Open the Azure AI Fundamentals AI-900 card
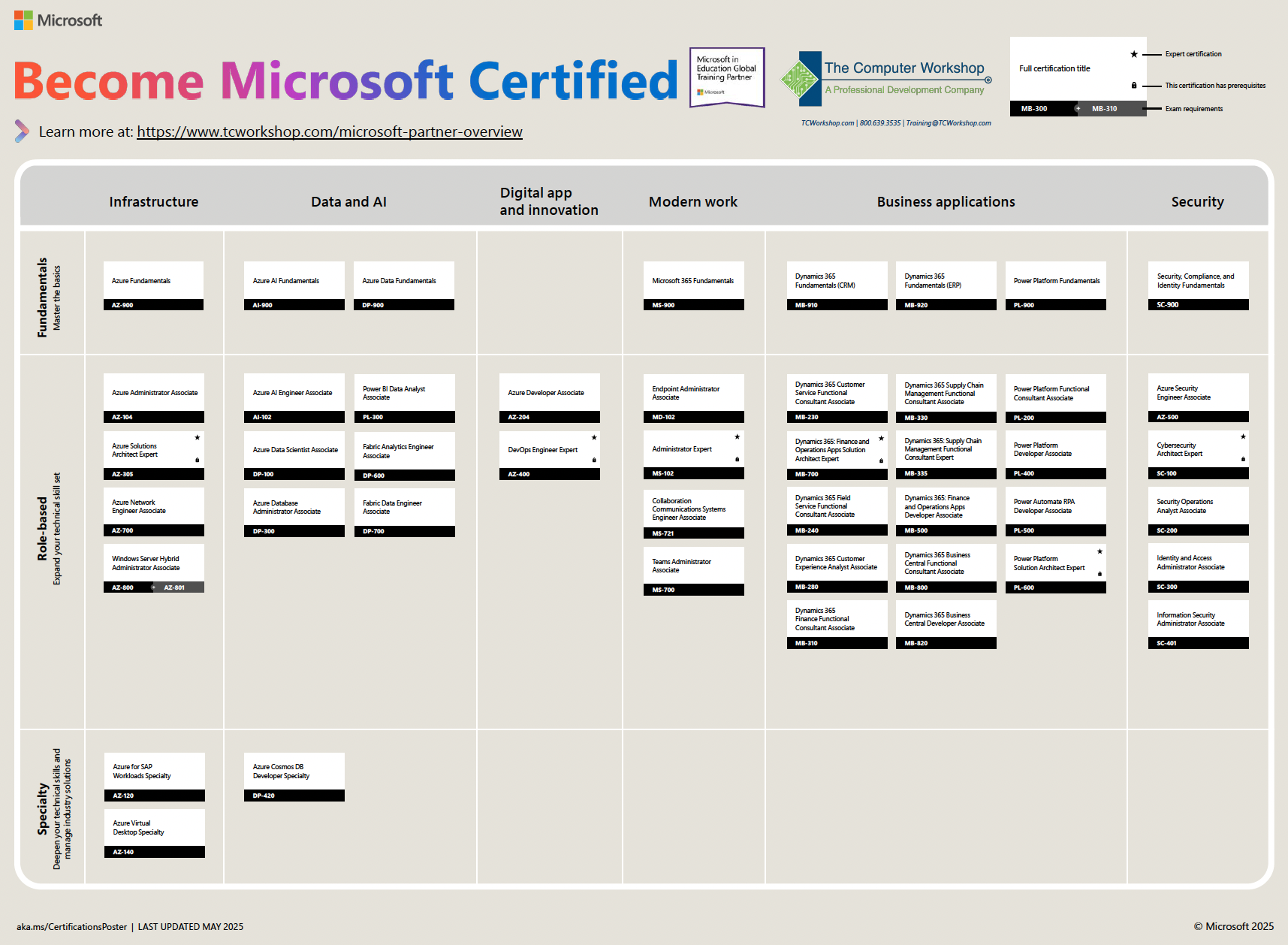Viewport: 1288px width, 945px height. click(x=294, y=285)
